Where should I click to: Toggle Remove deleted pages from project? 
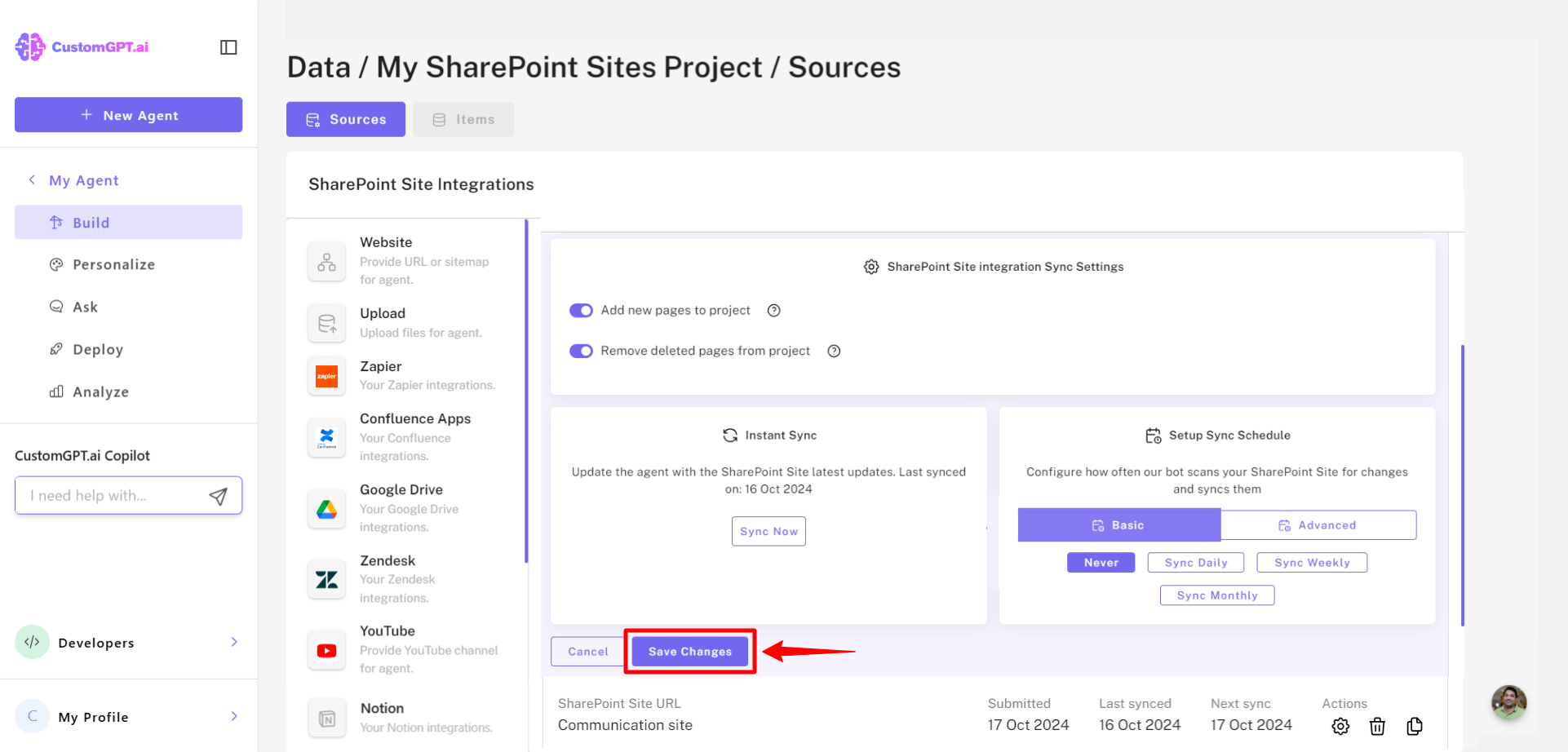pyautogui.click(x=581, y=351)
